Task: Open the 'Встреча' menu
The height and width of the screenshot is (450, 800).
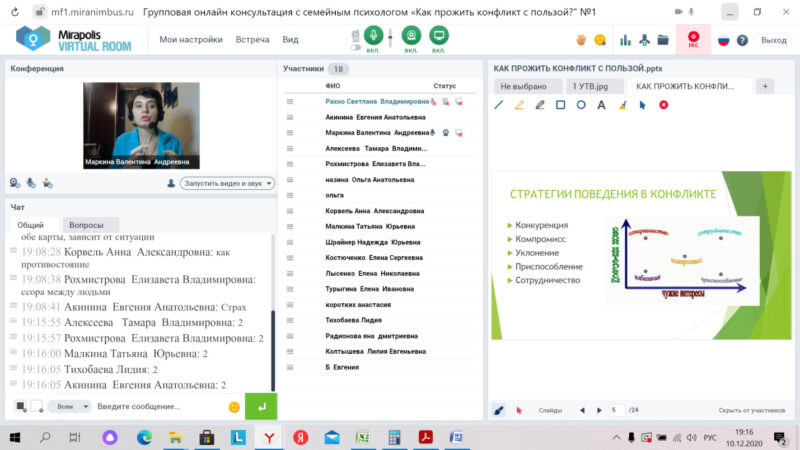Action: 252,39
